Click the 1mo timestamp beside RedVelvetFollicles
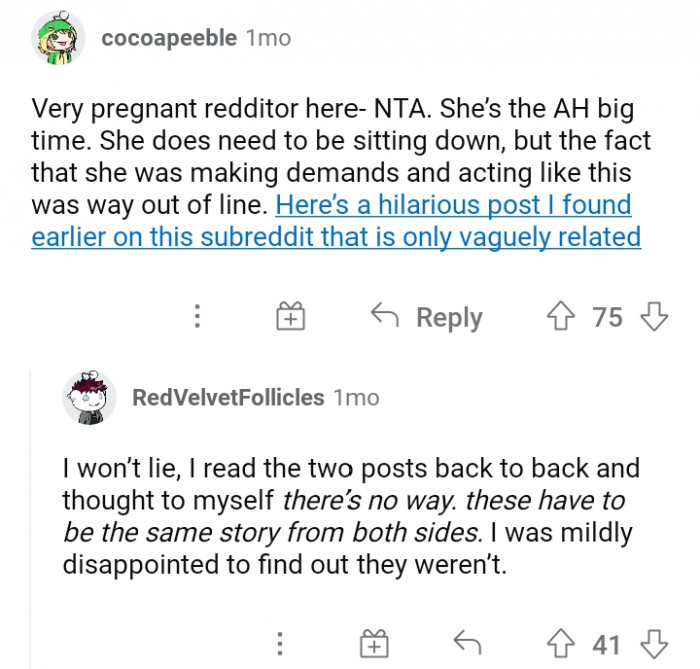 point(357,397)
